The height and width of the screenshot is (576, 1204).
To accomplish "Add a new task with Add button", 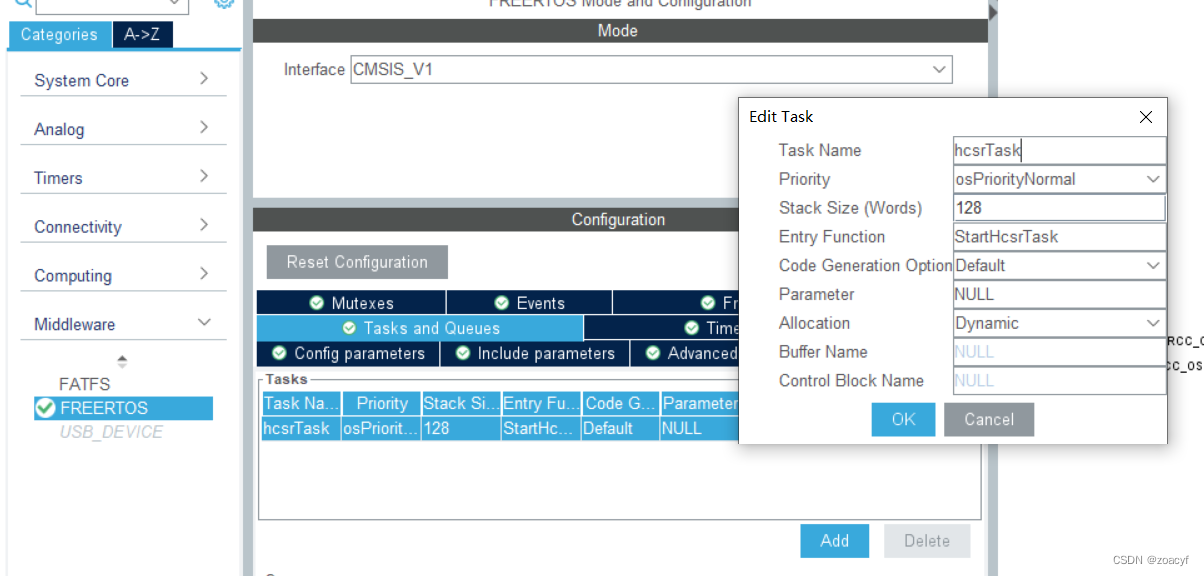I will 834,540.
